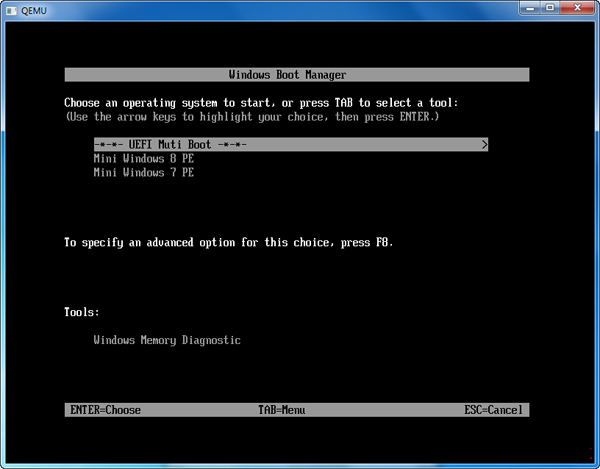Click the arrow keys hint text

point(251,117)
